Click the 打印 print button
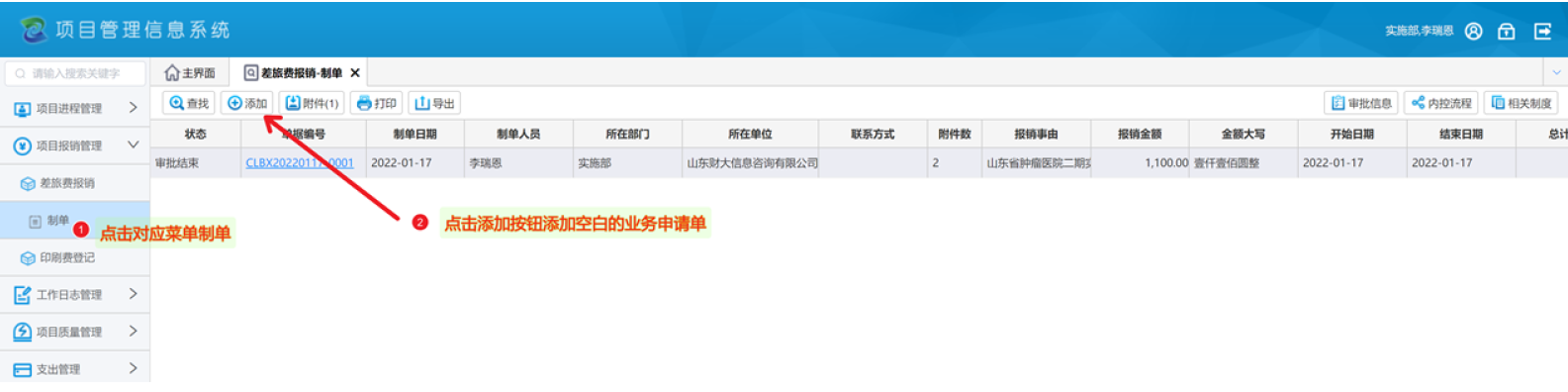This screenshot has height=392, width=1568. click(x=376, y=103)
